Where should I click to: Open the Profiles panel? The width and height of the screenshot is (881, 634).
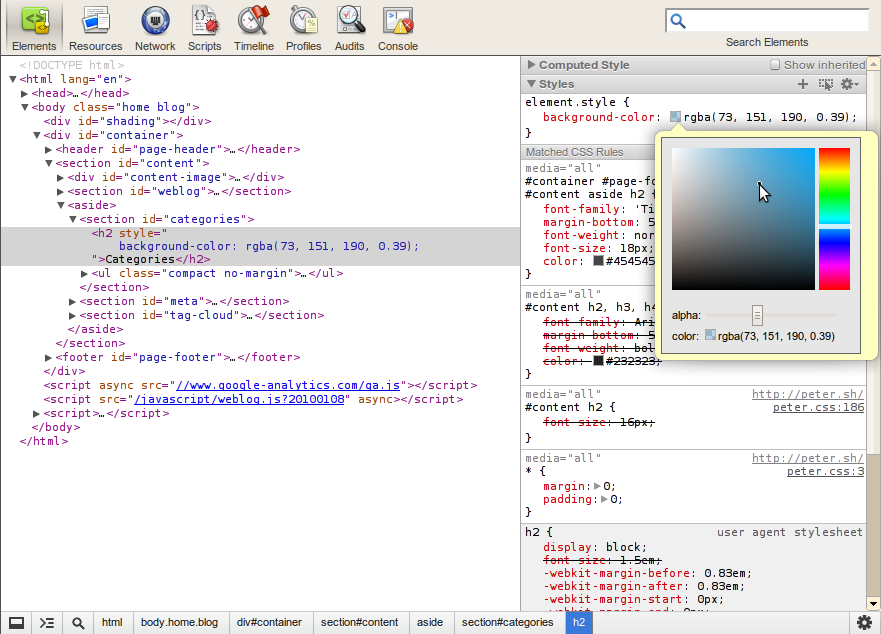pos(303,28)
